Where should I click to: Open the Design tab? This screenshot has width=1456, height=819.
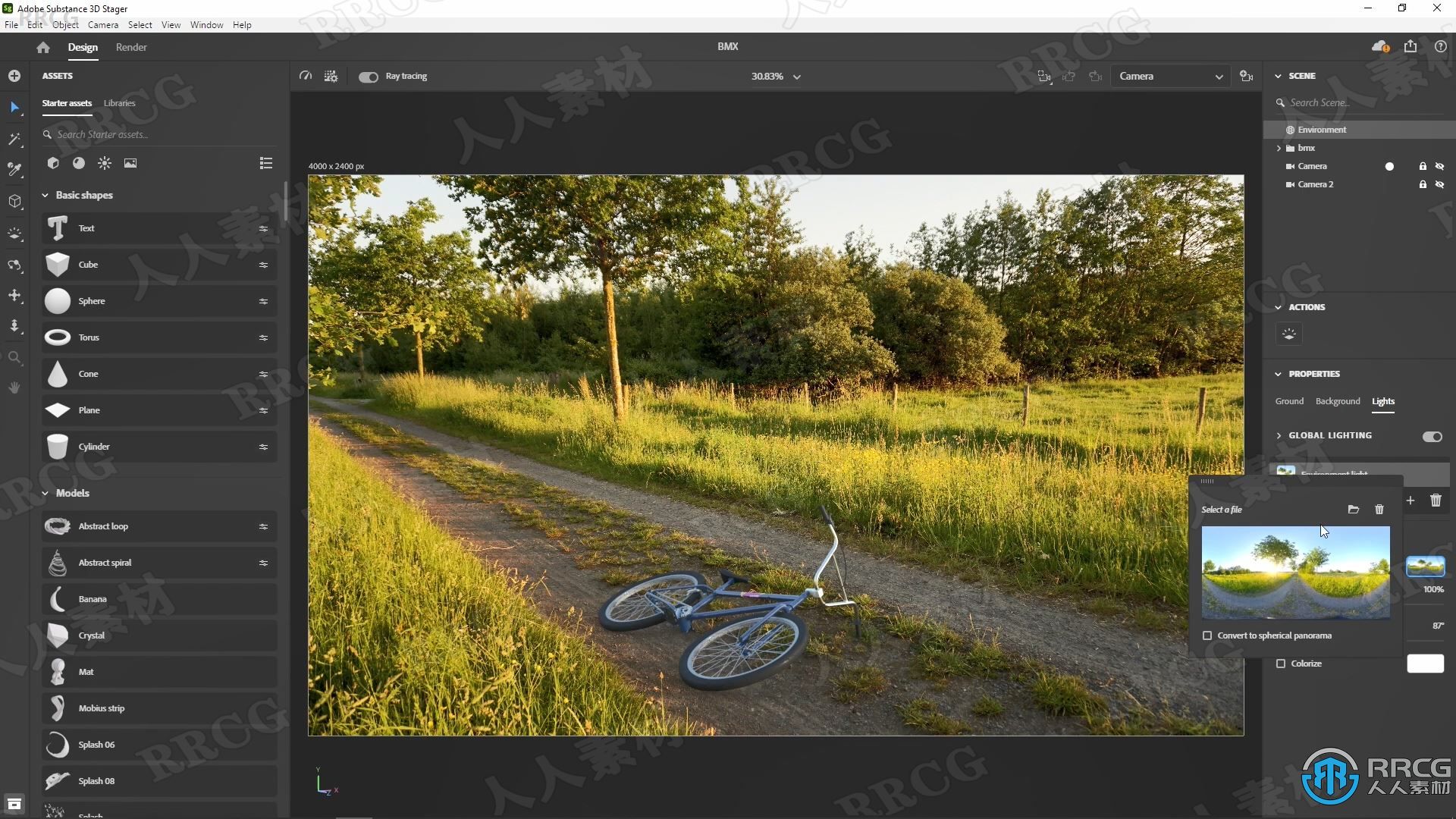tap(81, 47)
